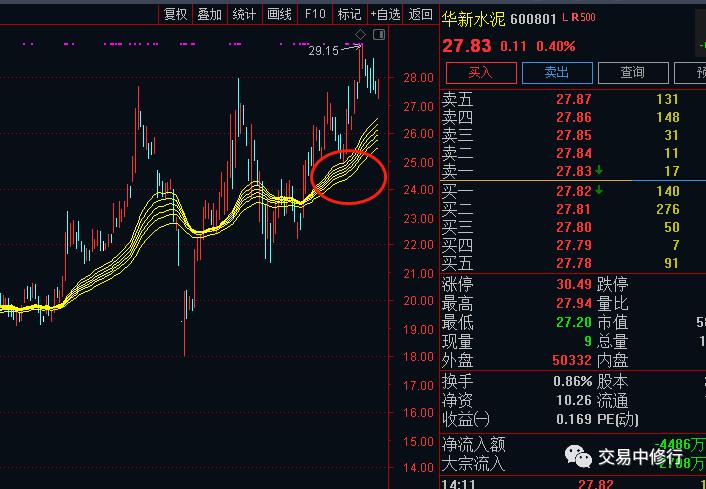Image resolution: width=706 pixels, height=489 pixels.
Task: Click 卖四 volume 148
Action: (667, 117)
